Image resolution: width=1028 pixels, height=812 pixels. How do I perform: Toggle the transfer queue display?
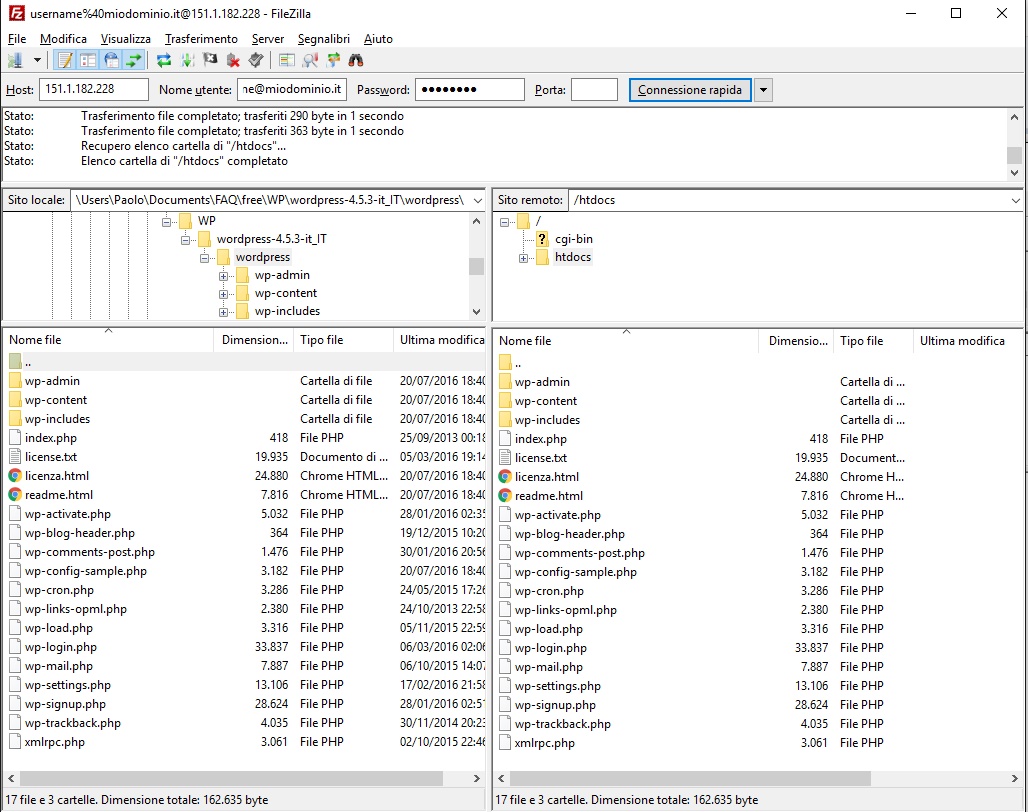click(134, 61)
